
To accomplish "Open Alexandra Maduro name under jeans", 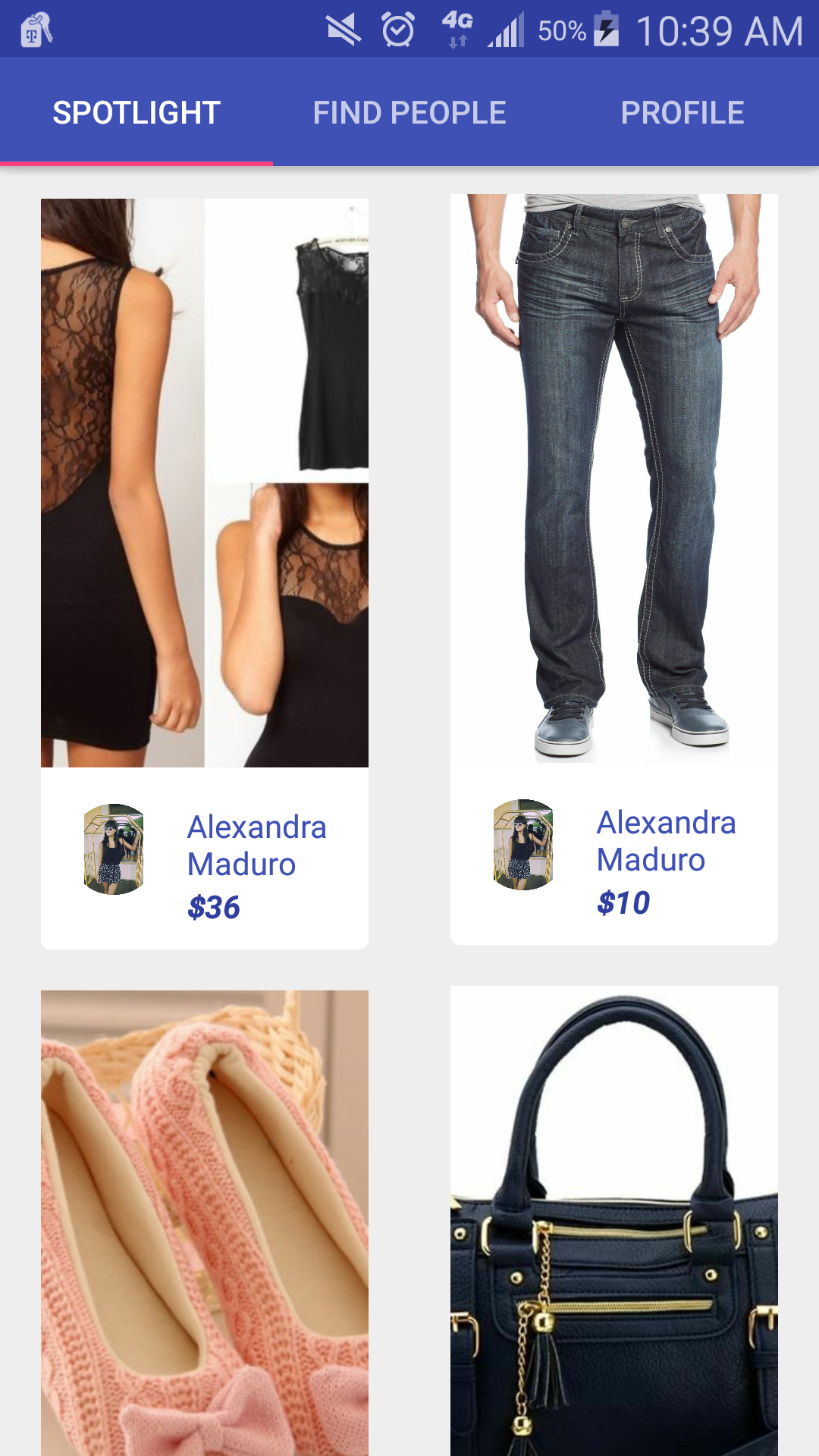I will 667,841.
